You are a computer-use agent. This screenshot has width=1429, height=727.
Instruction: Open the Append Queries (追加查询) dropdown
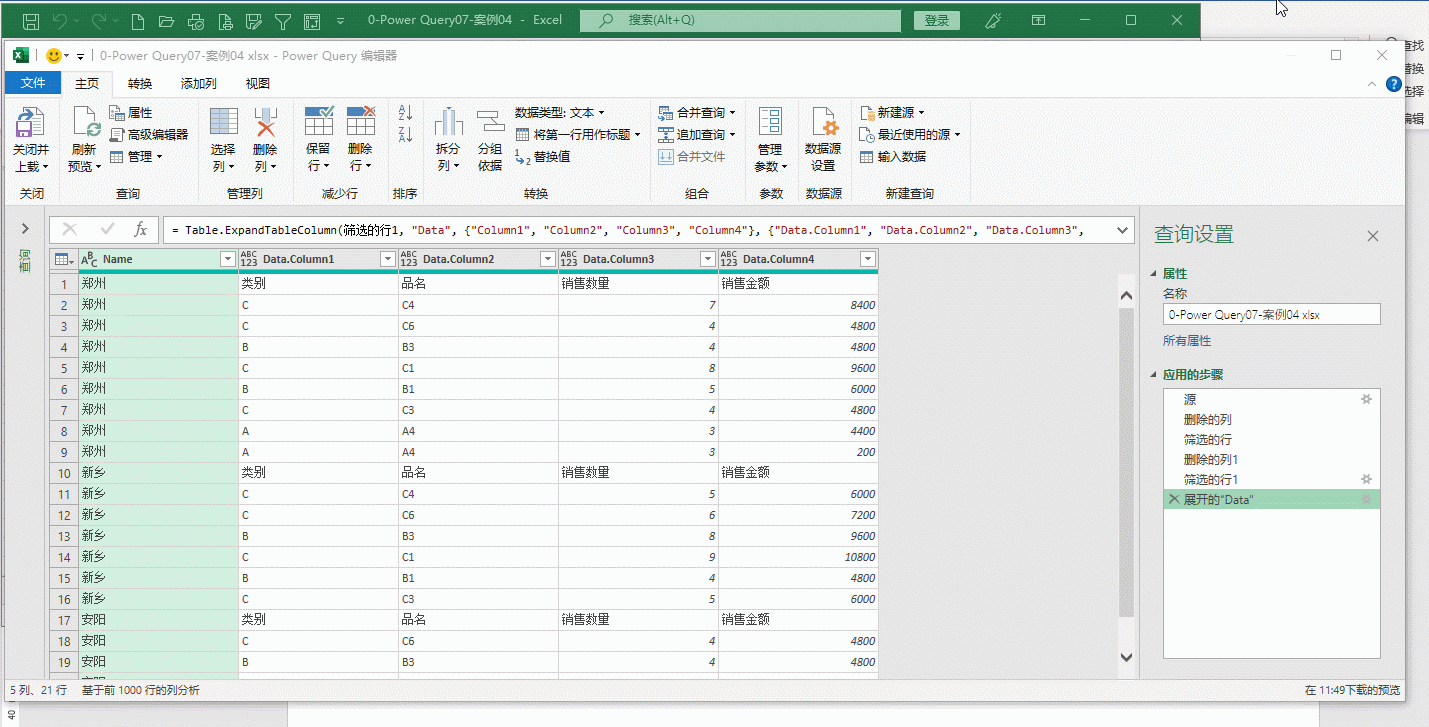tap(697, 134)
